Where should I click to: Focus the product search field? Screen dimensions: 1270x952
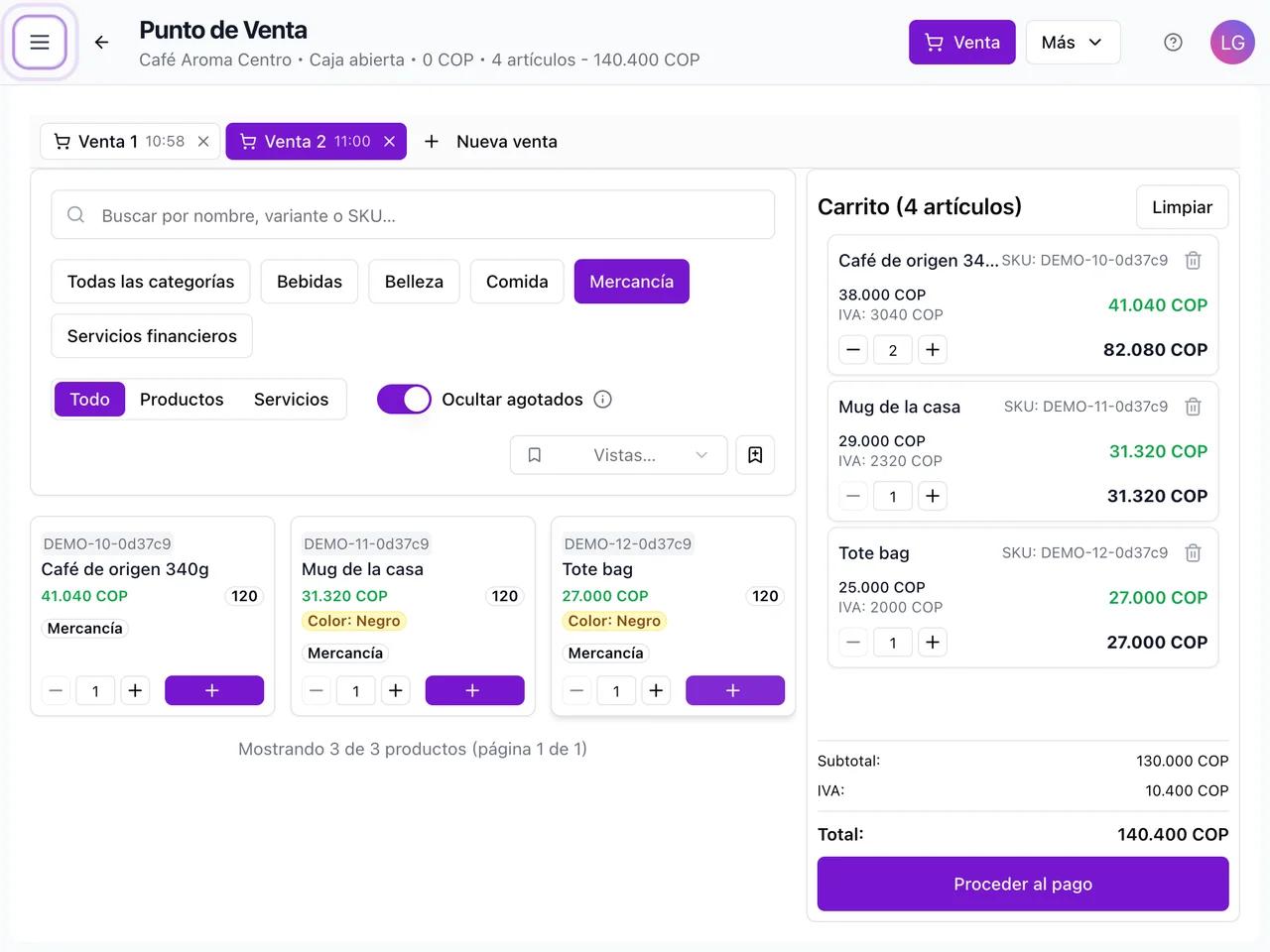point(413,215)
